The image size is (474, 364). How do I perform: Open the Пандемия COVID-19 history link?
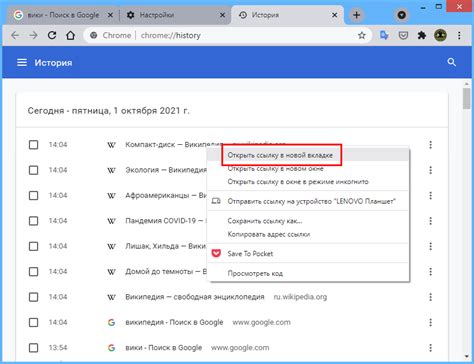click(x=166, y=221)
